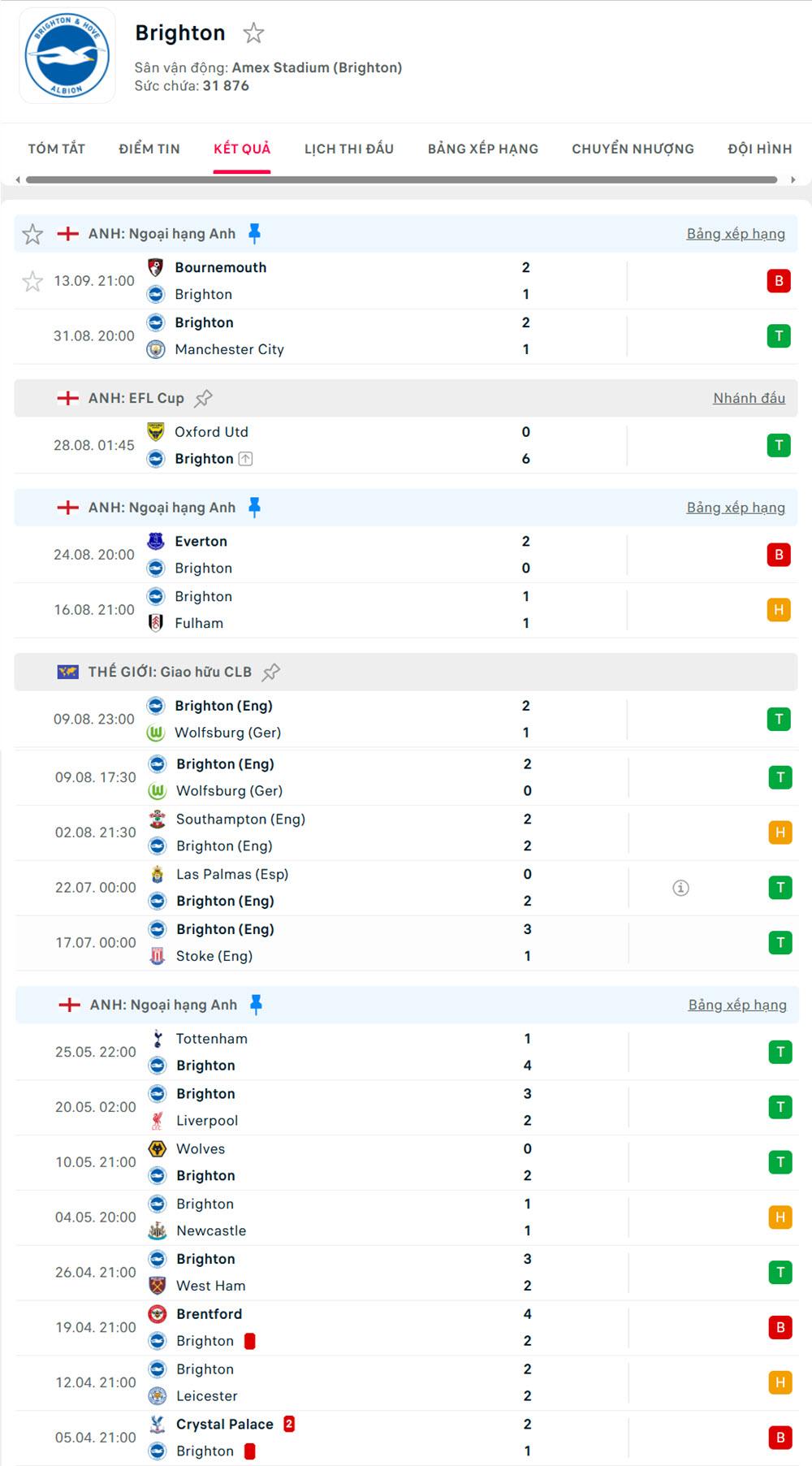The image size is (812, 1466).
Task: Click the red card icon next to Crystal Palace
Action: tap(288, 1424)
